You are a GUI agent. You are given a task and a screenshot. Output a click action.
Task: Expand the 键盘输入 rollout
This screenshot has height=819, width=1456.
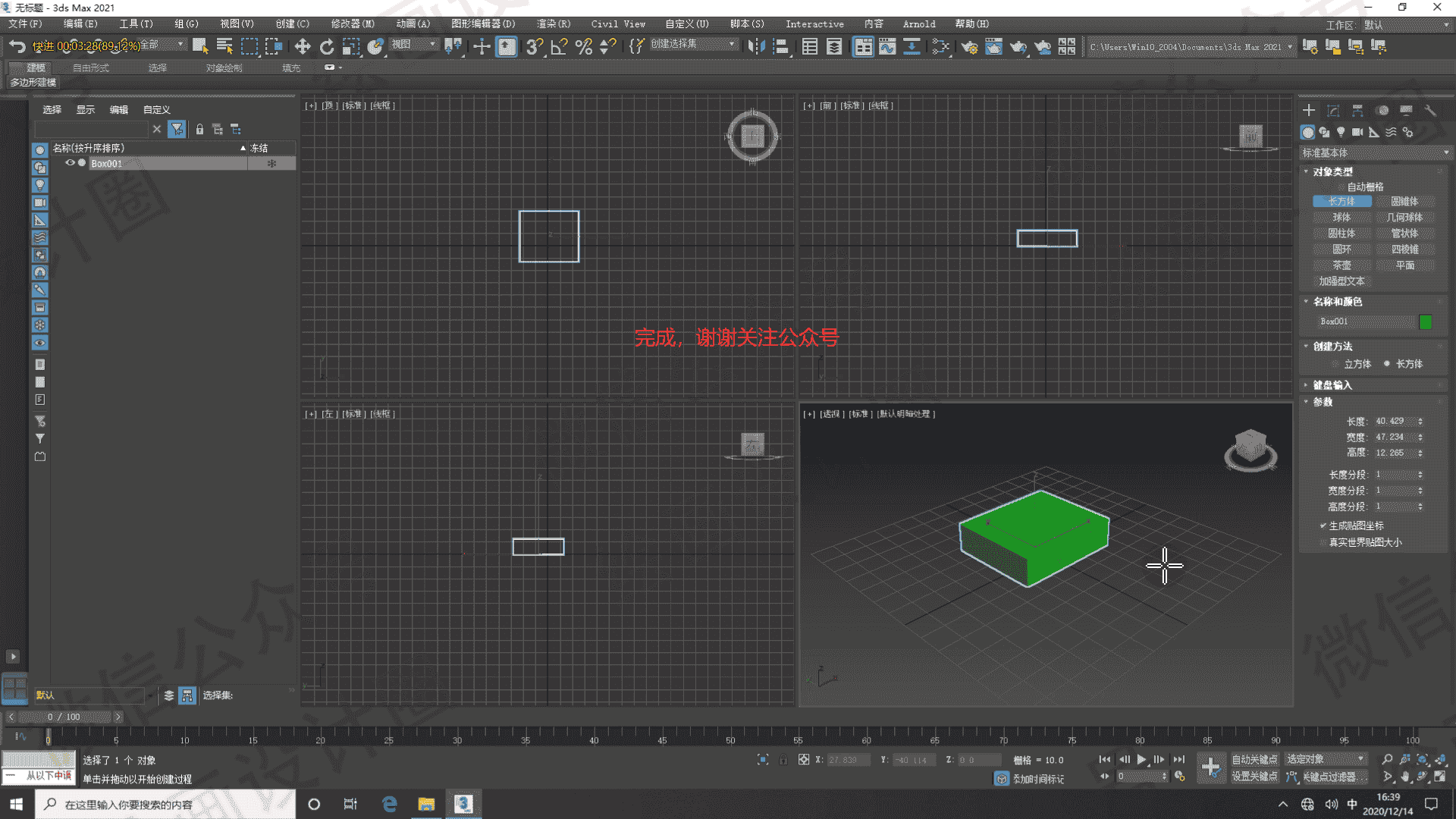point(1332,385)
